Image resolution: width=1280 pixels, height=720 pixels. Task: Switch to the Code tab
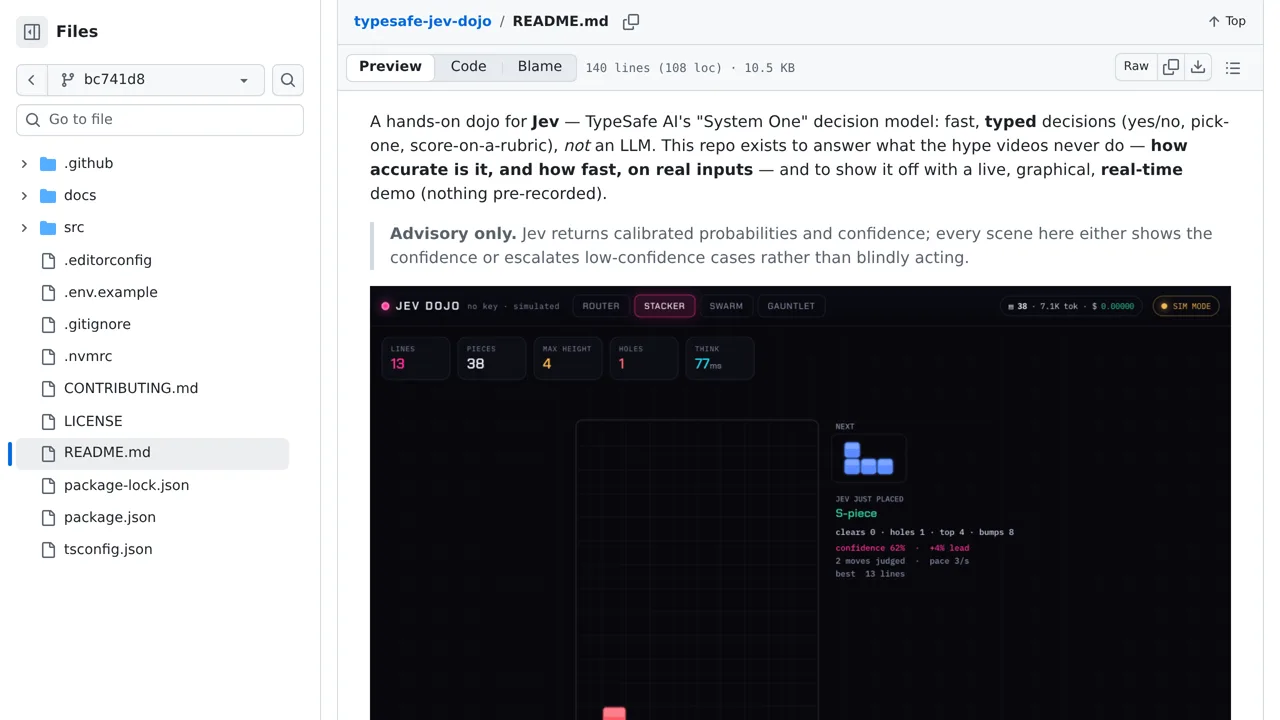(x=468, y=67)
